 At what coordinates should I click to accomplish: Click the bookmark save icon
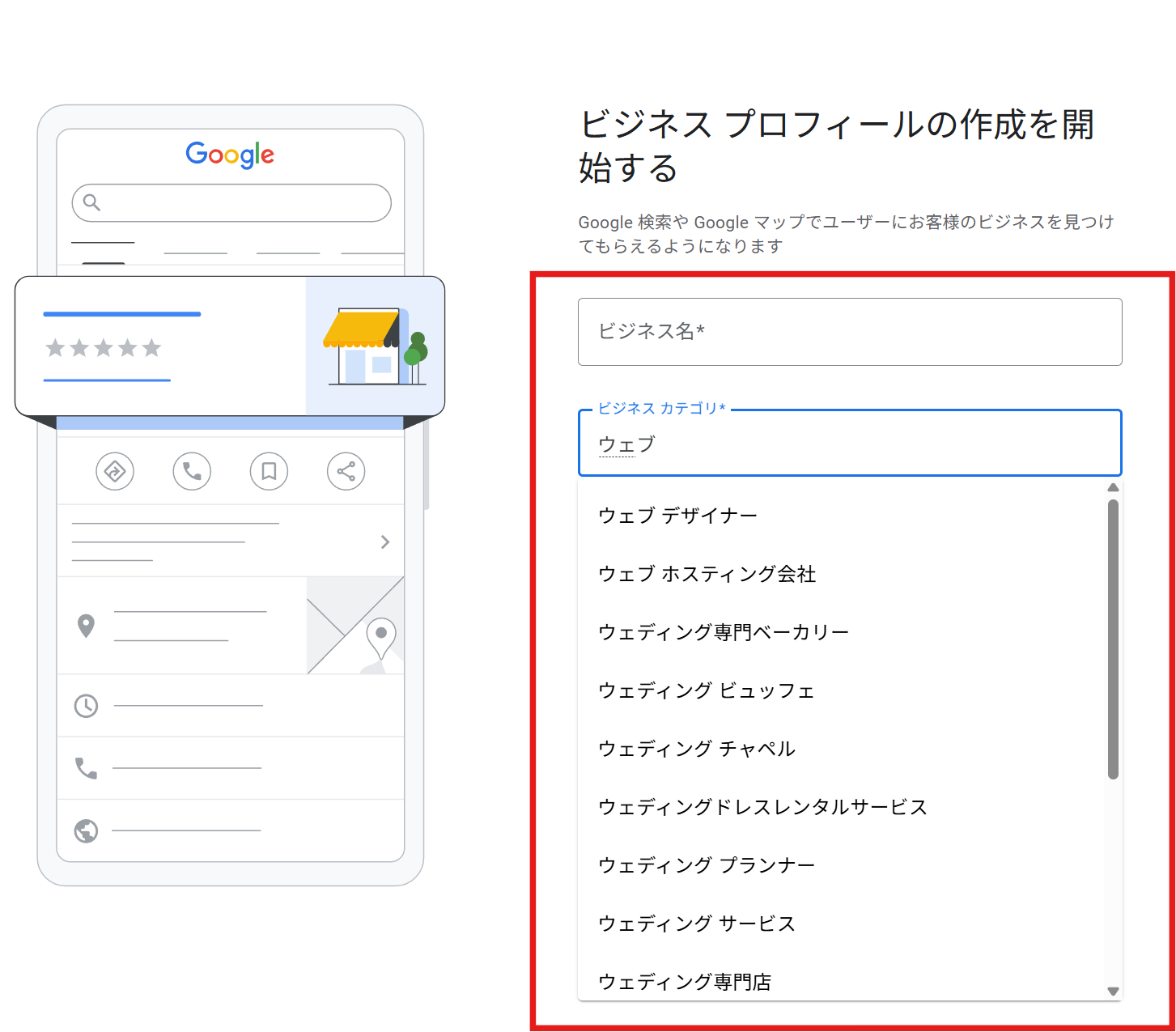coord(269,471)
